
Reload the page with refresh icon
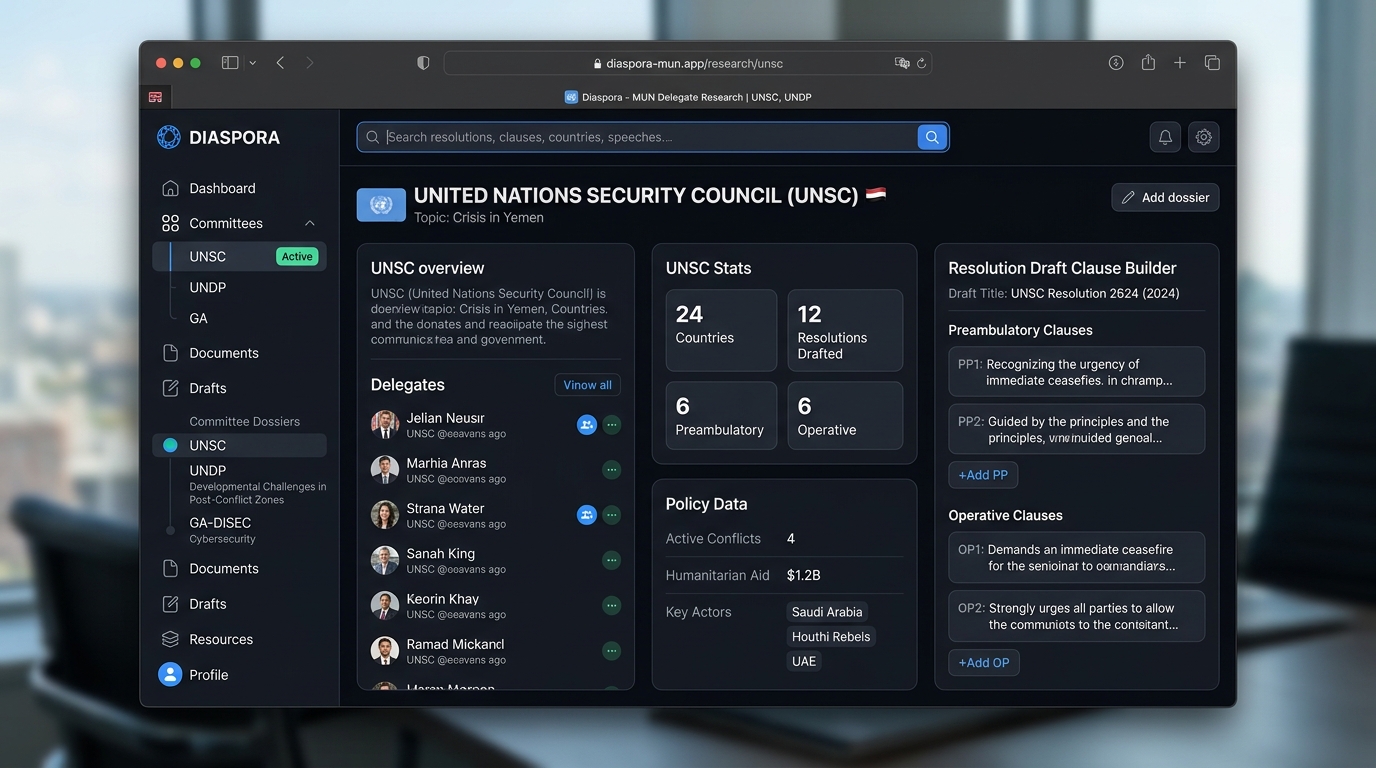[x=921, y=63]
